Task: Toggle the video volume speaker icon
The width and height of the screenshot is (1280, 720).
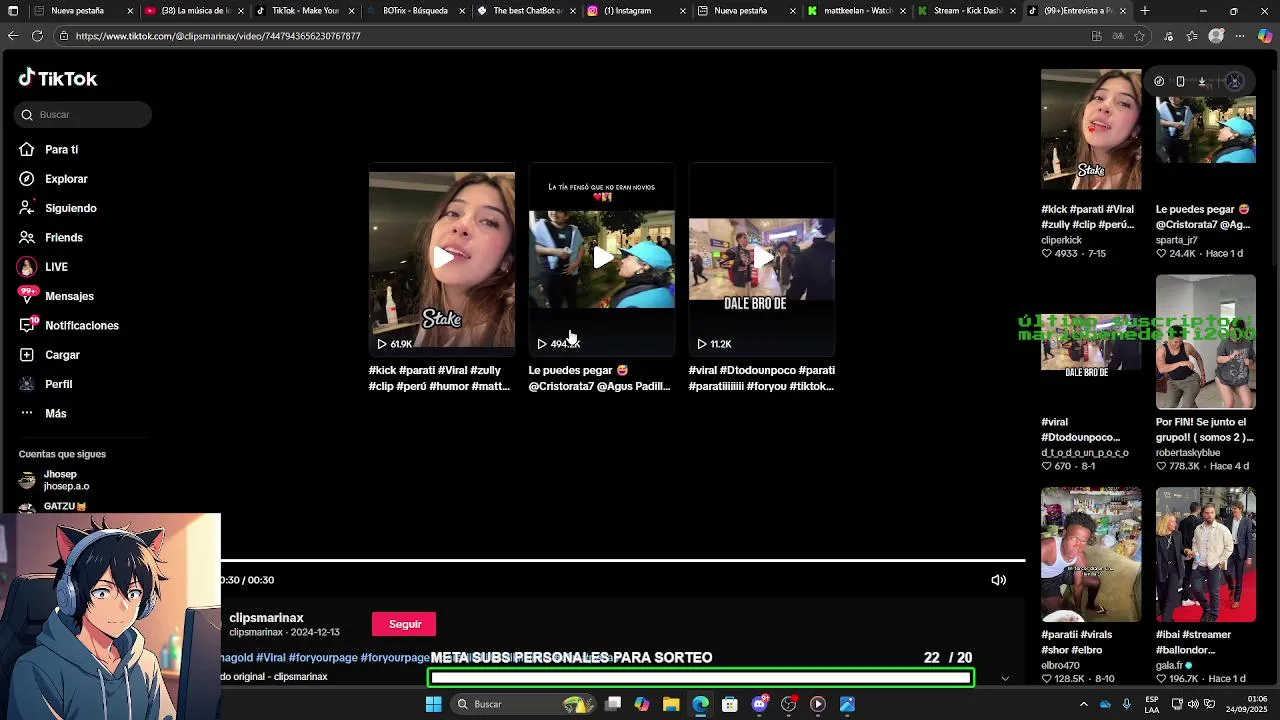Action: [998, 580]
